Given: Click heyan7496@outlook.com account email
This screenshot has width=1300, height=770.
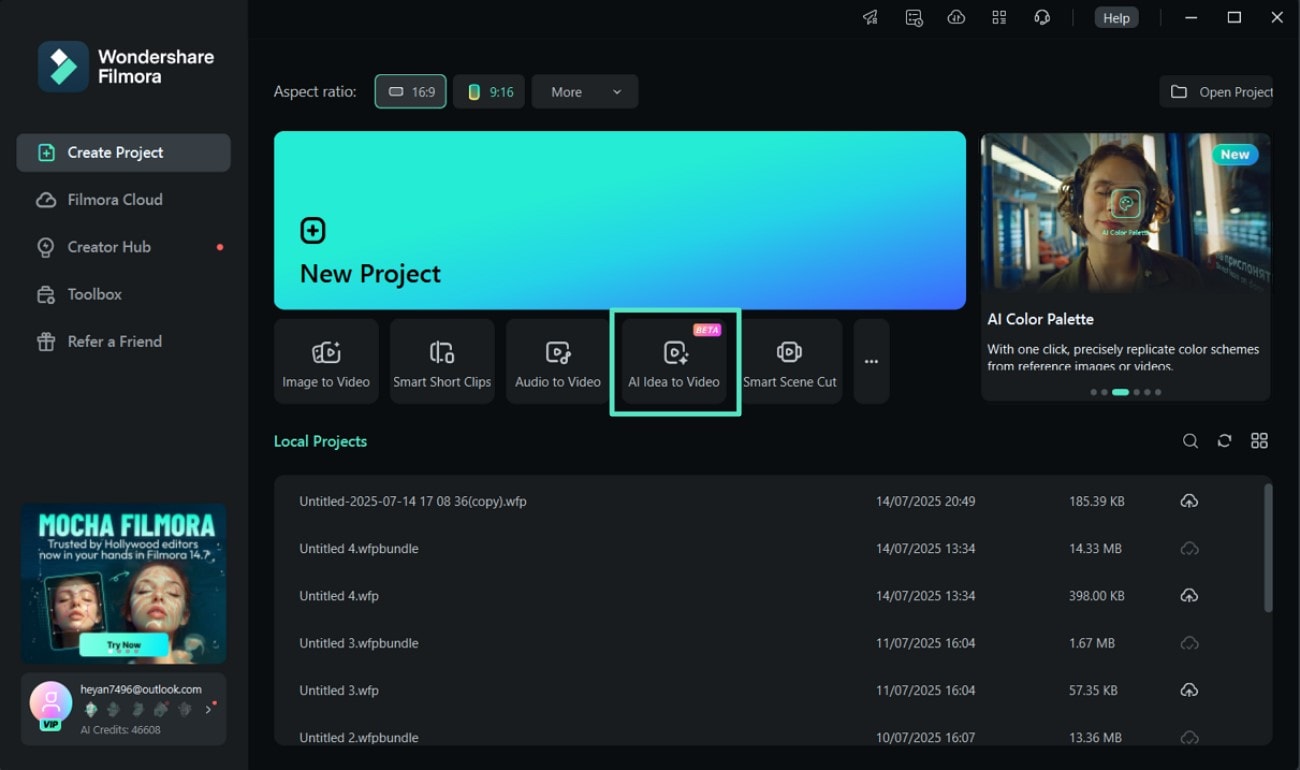Looking at the screenshot, I should (x=141, y=689).
